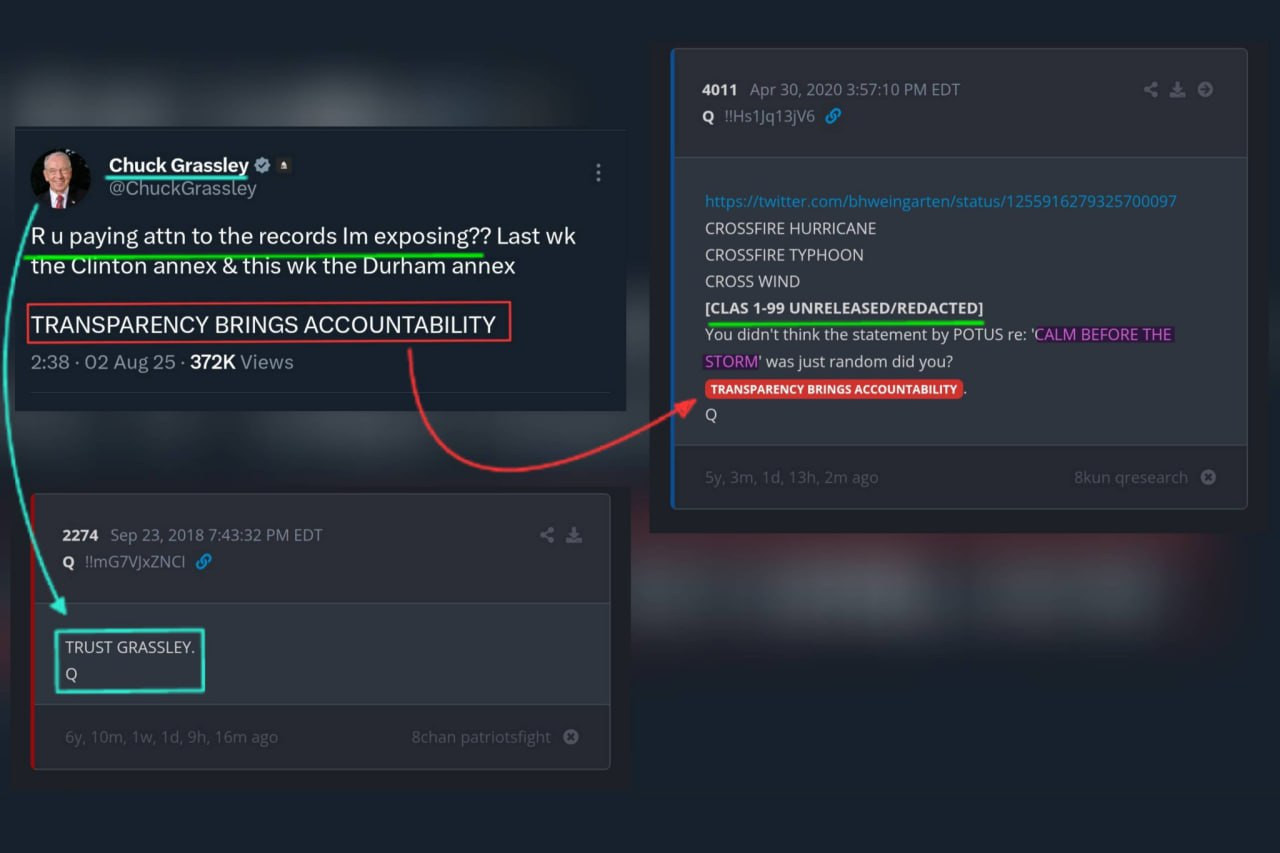Click post number 2274
This screenshot has height=853, width=1280.
80,535
